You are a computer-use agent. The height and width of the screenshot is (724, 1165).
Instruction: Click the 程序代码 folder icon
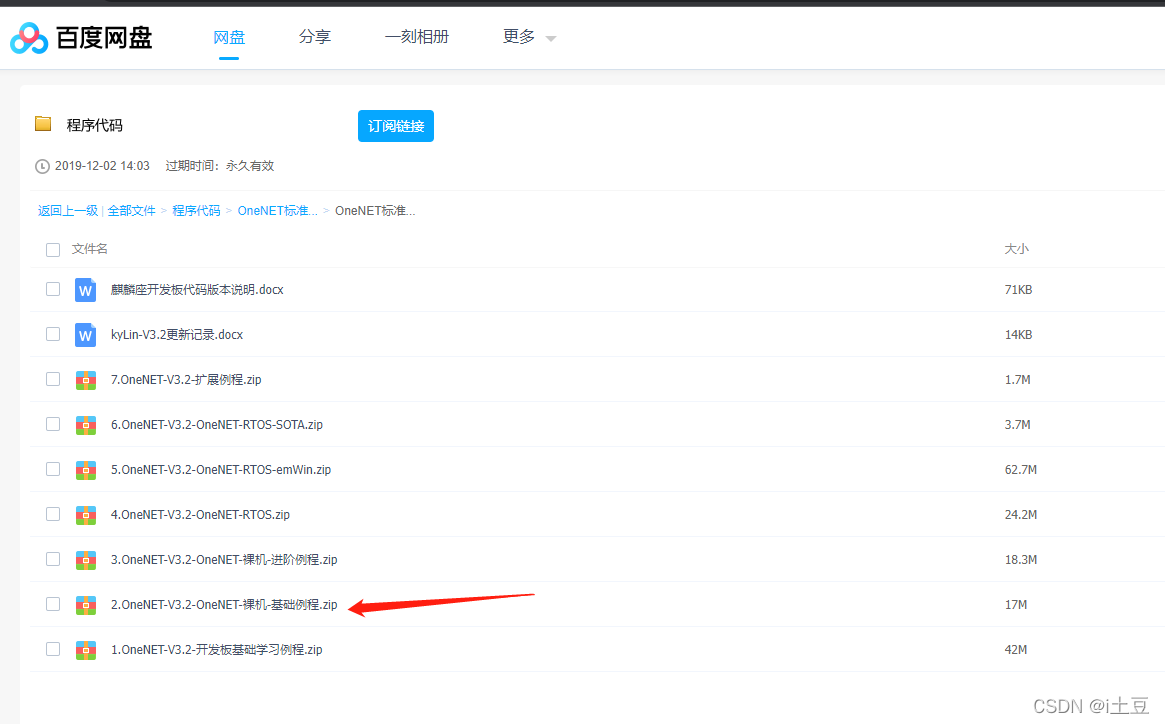(x=43, y=124)
